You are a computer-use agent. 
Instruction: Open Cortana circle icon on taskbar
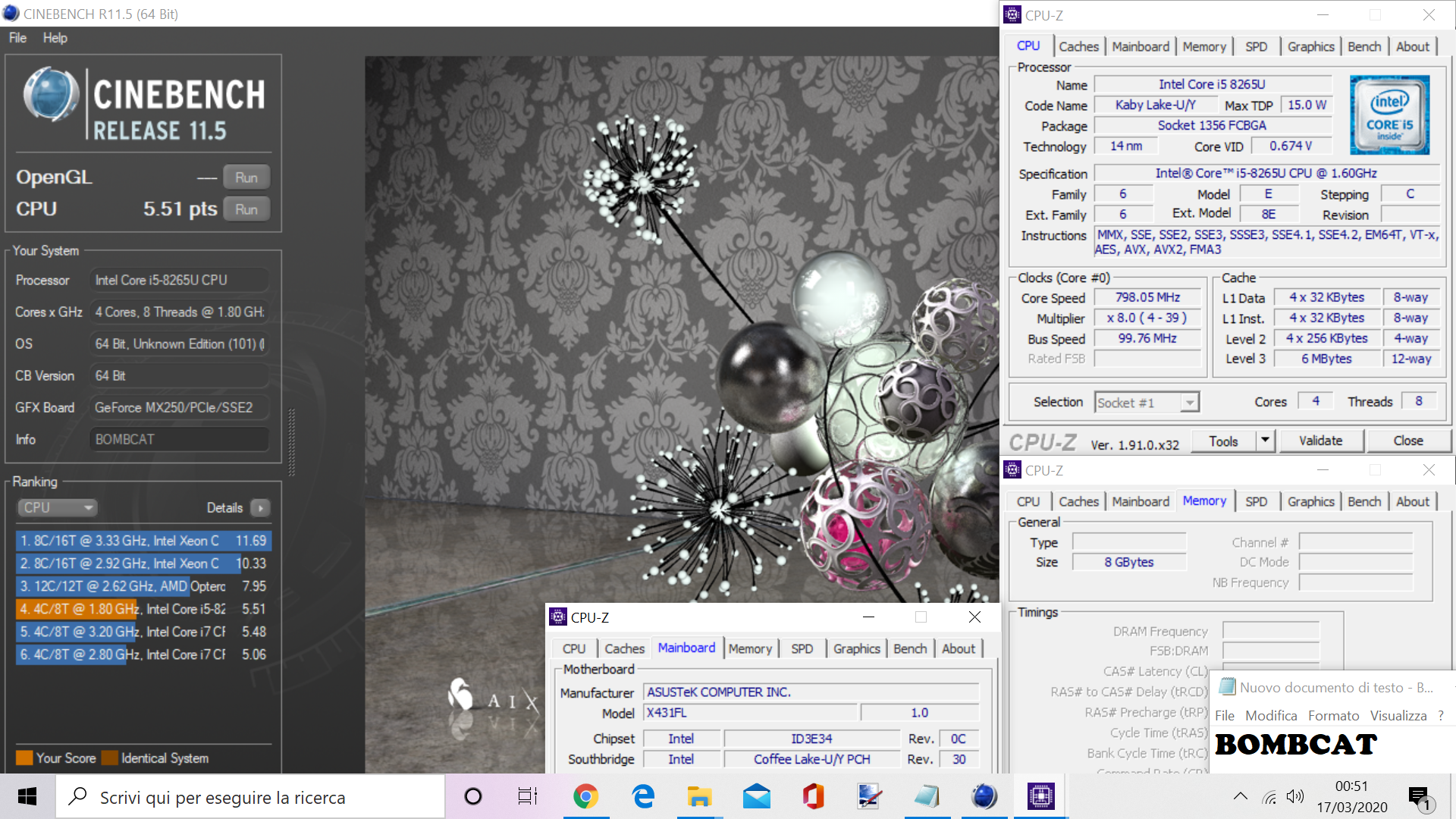tap(472, 796)
